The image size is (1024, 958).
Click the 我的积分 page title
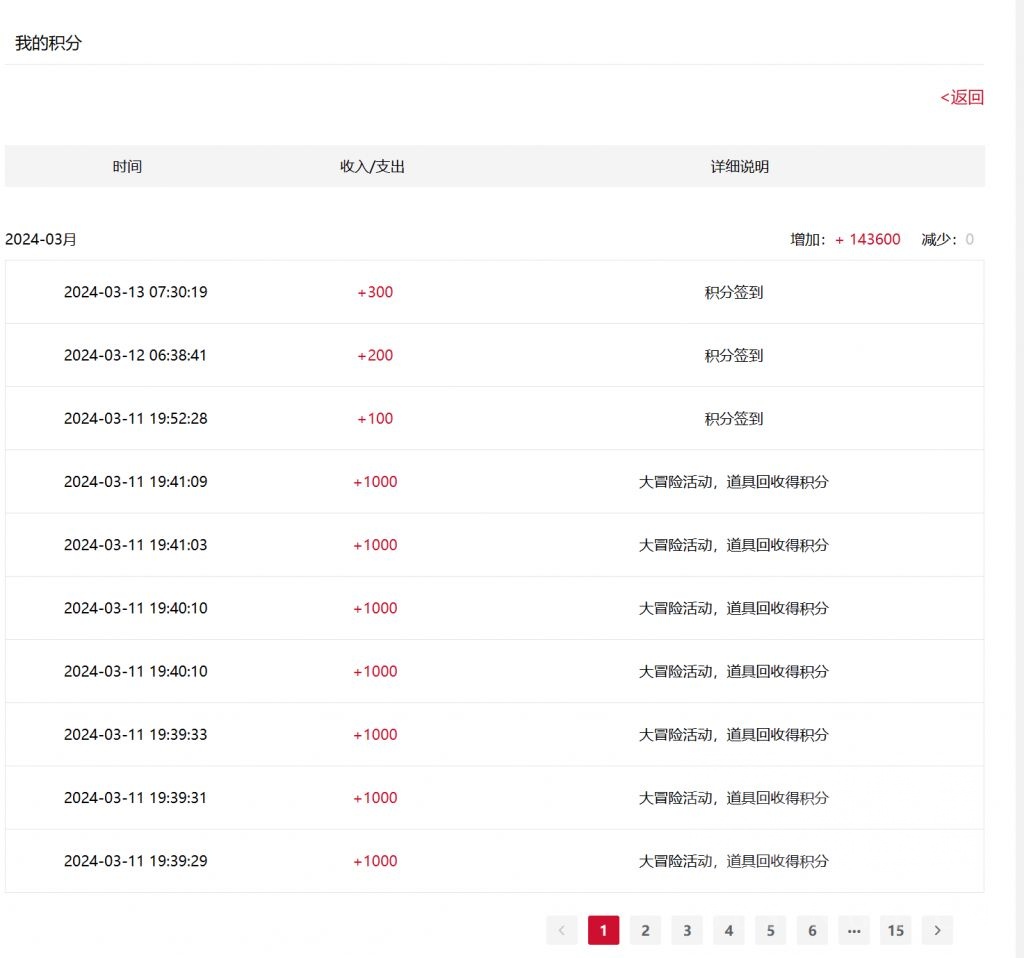[x=48, y=43]
